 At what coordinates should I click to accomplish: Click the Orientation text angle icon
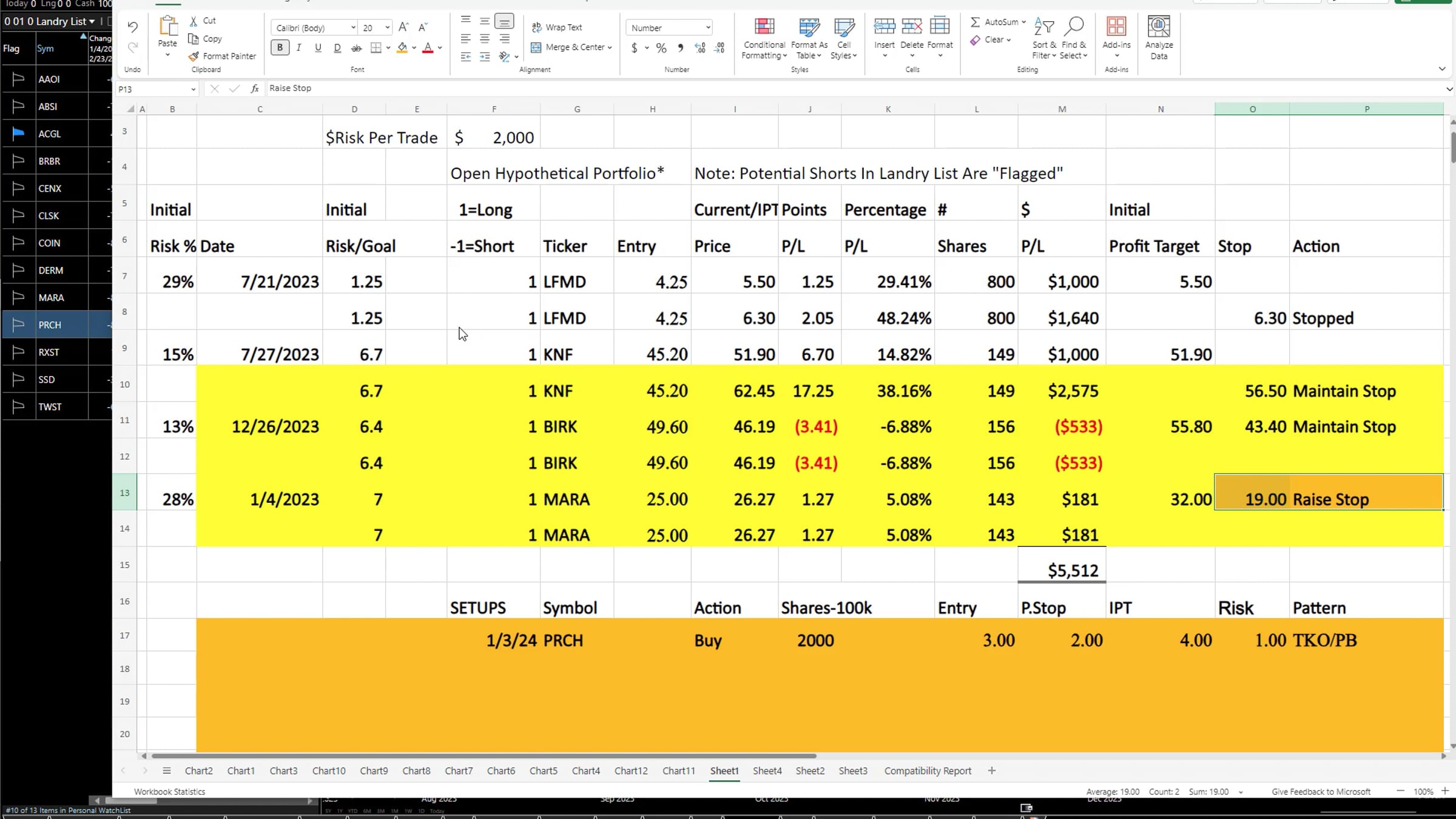click(504, 56)
